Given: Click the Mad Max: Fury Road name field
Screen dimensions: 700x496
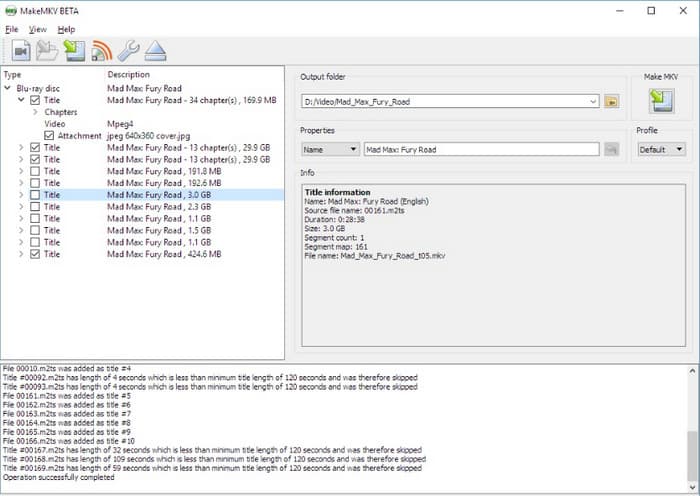Looking at the screenshot, I should (x=481, y=149).
